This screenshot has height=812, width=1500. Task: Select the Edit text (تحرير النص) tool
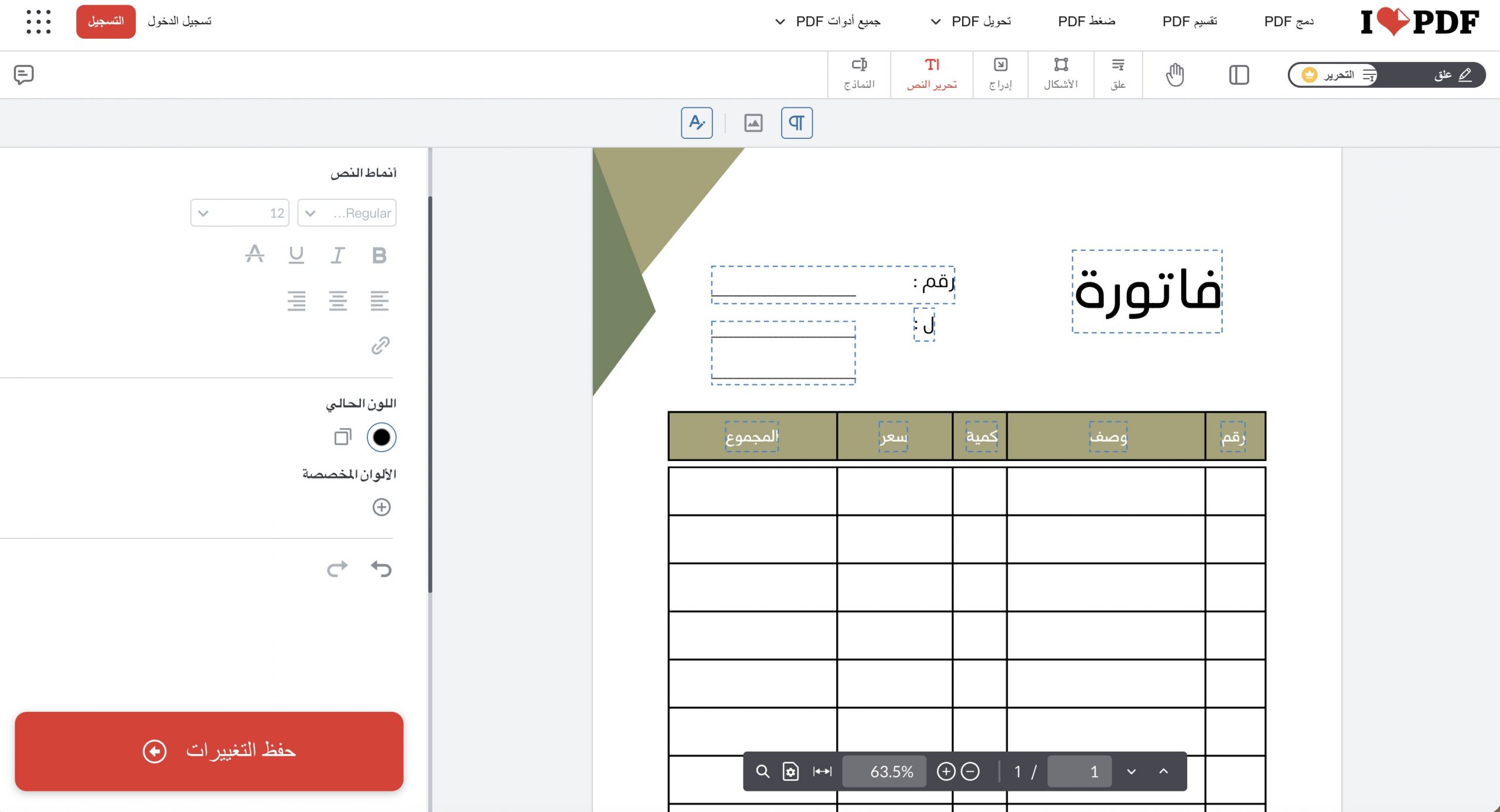(932, 74)
